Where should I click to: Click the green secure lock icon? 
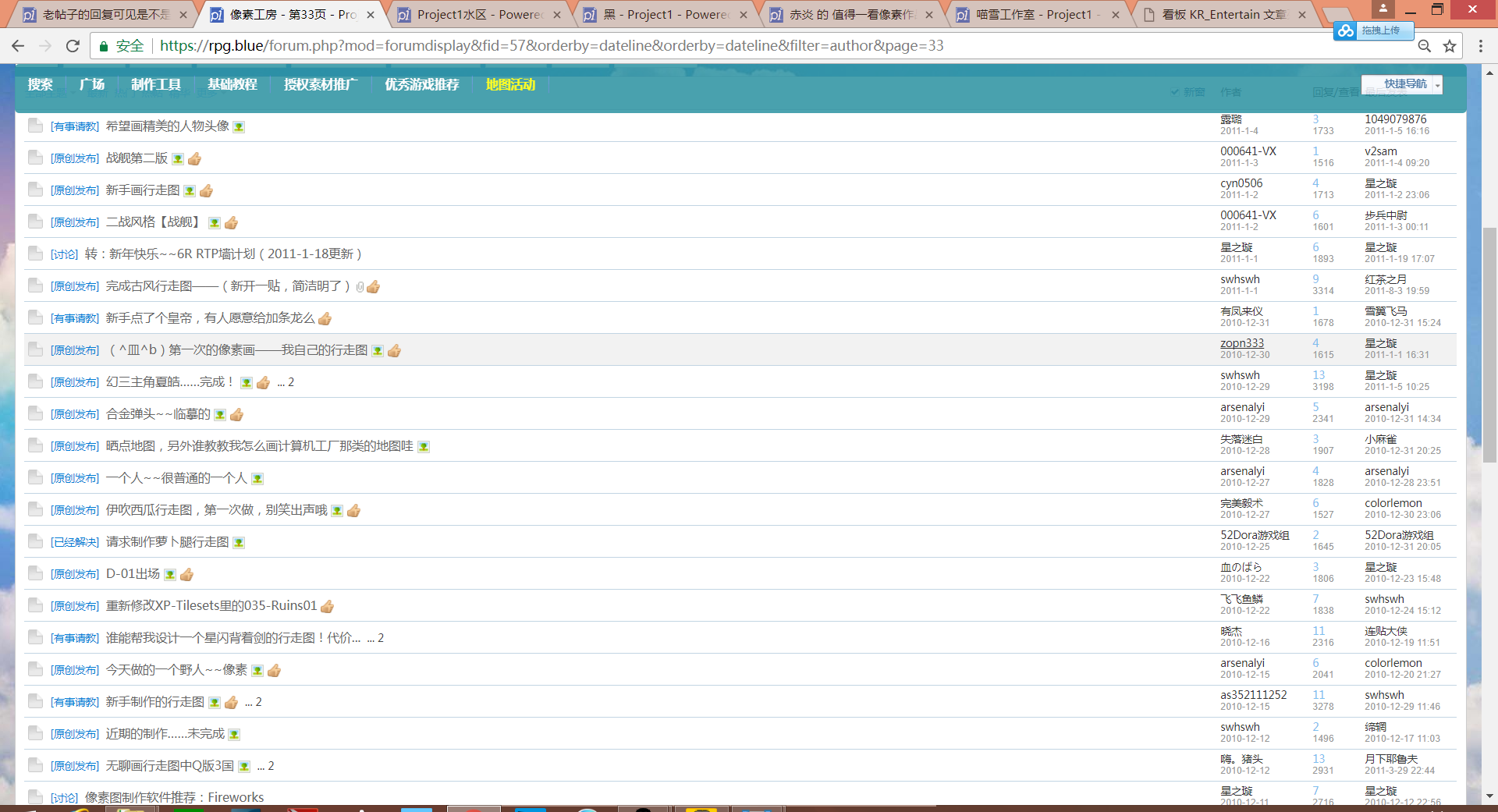click(x=103, y=46)
